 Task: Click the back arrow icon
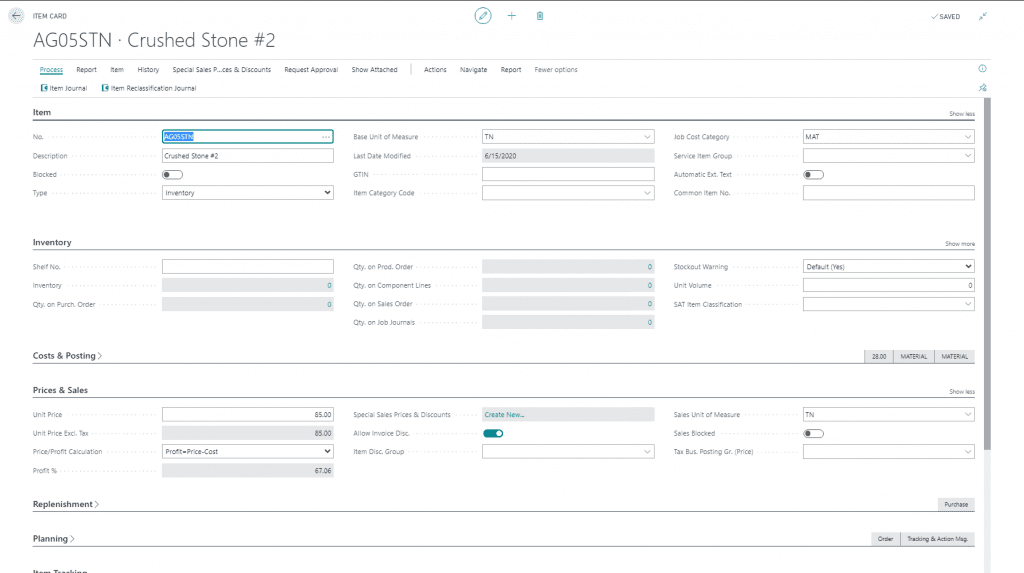tap(16, 16)
